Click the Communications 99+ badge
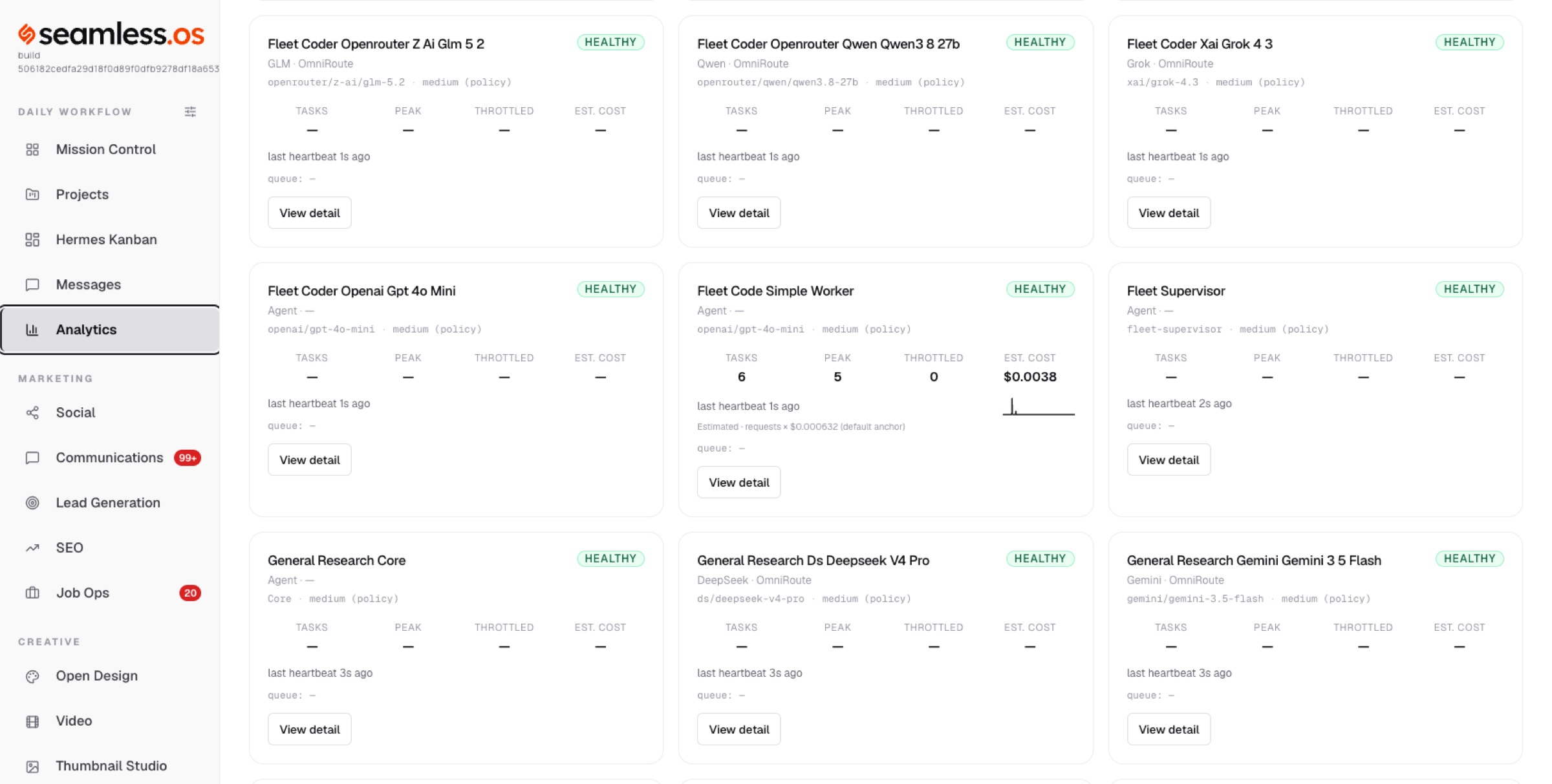1552x784 pixels. pyautogui.click(x=188, y=458)
